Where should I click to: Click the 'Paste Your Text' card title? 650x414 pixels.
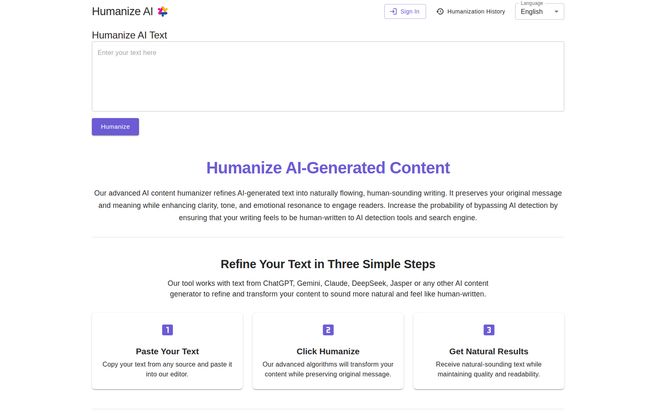(x=167, y=351)
